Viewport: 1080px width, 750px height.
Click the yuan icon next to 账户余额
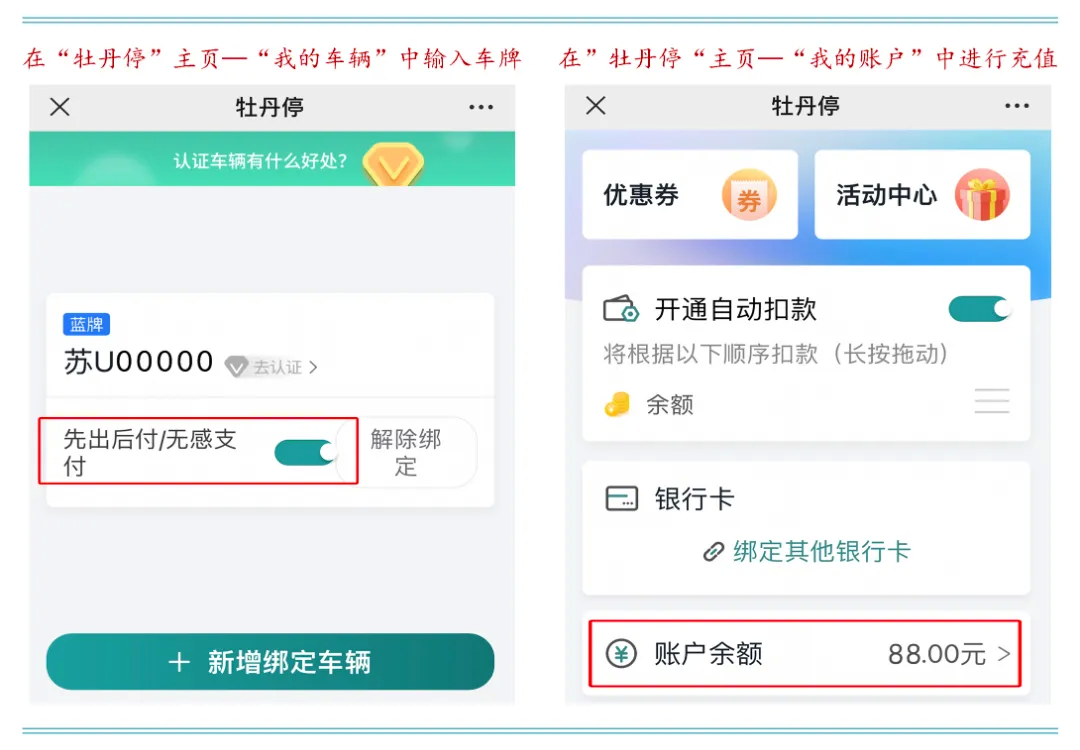[x=622, y=655]
